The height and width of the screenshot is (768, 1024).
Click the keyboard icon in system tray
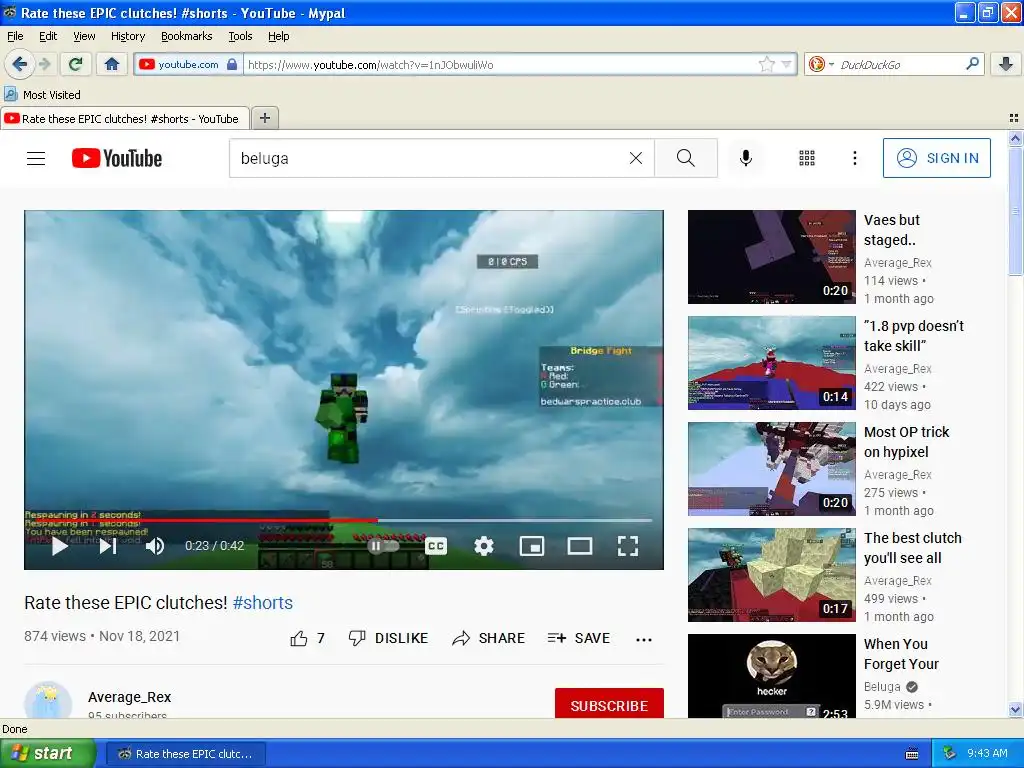[x=912, y=754]
